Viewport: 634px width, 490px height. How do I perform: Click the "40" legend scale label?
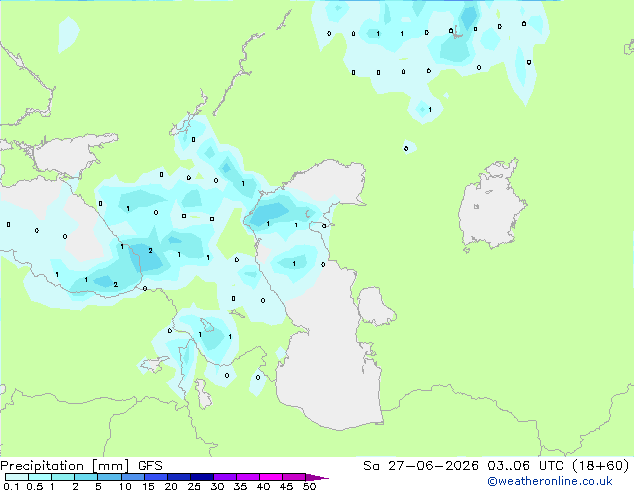click(263, 486)
